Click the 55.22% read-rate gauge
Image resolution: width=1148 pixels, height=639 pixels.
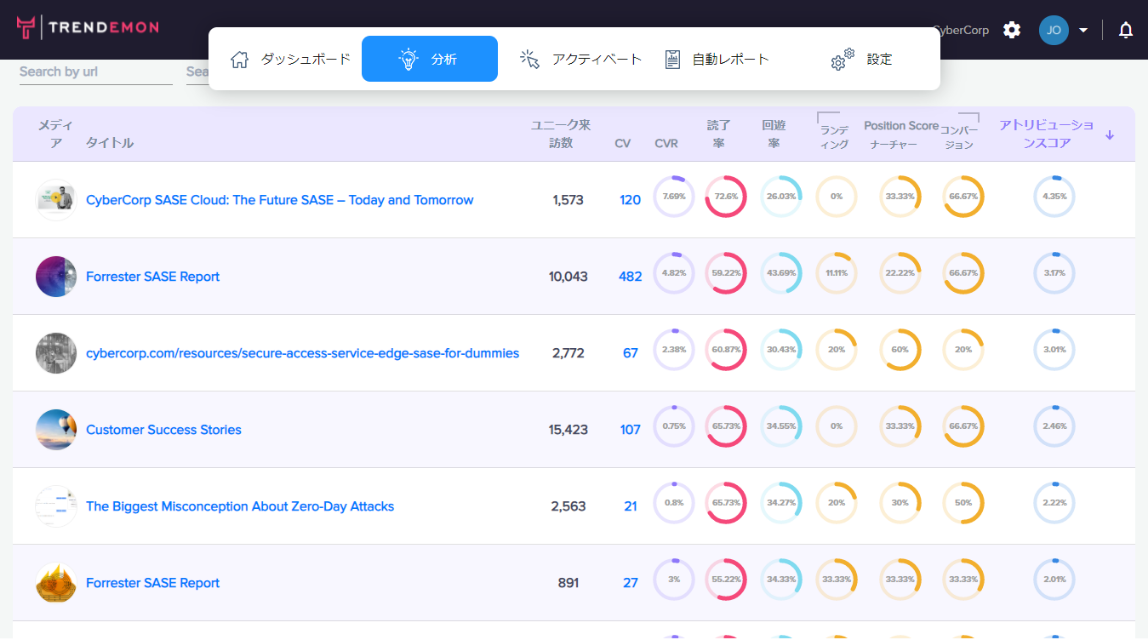tap(726, 579)
